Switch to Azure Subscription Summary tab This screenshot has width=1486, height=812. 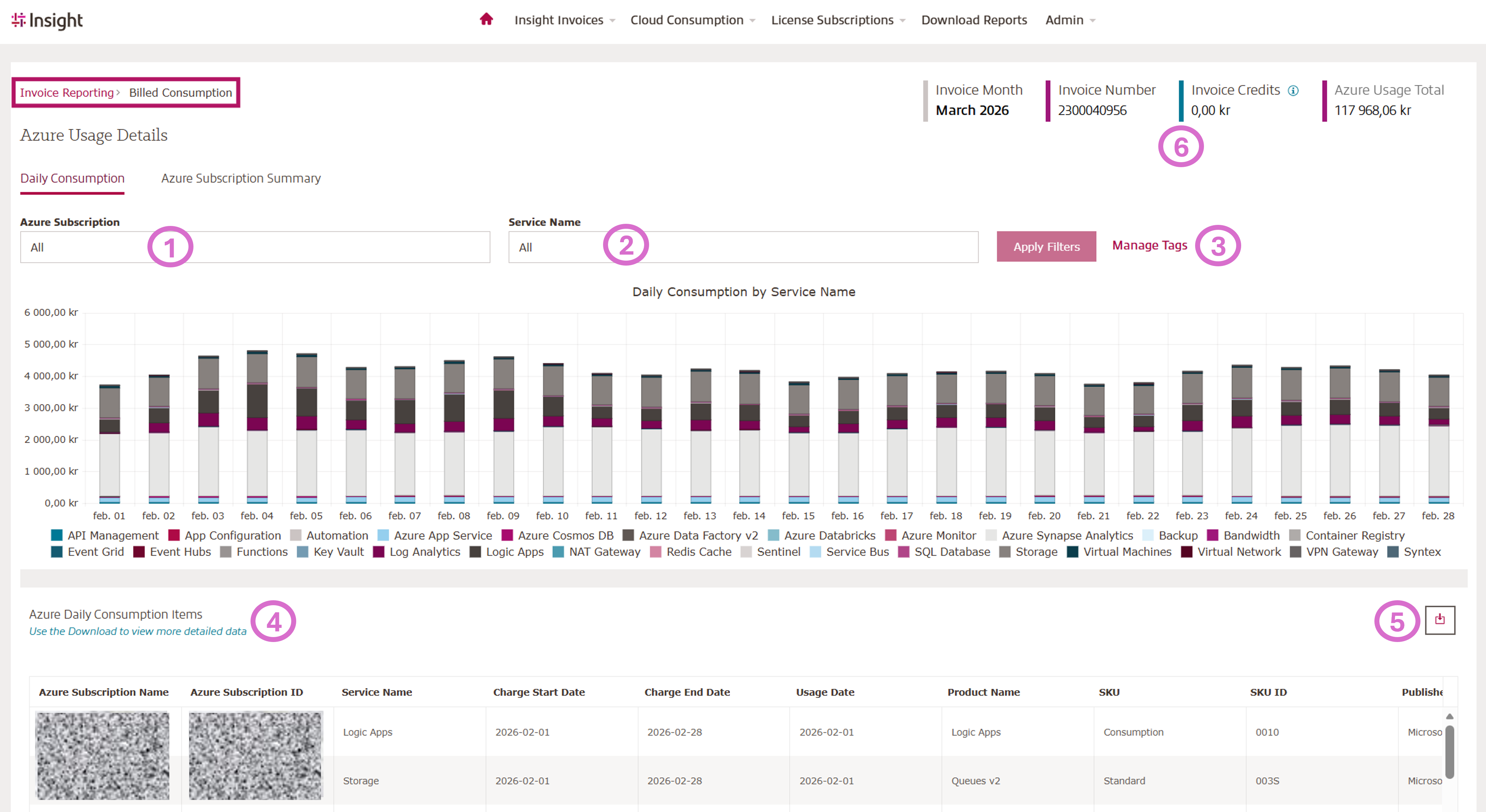pos(241,178)
